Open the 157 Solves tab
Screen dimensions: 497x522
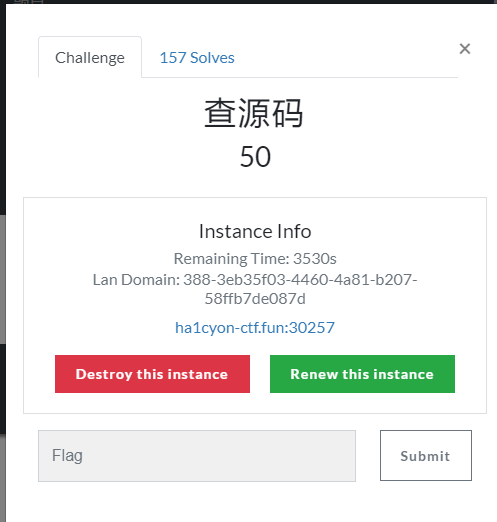click(197, 58)
